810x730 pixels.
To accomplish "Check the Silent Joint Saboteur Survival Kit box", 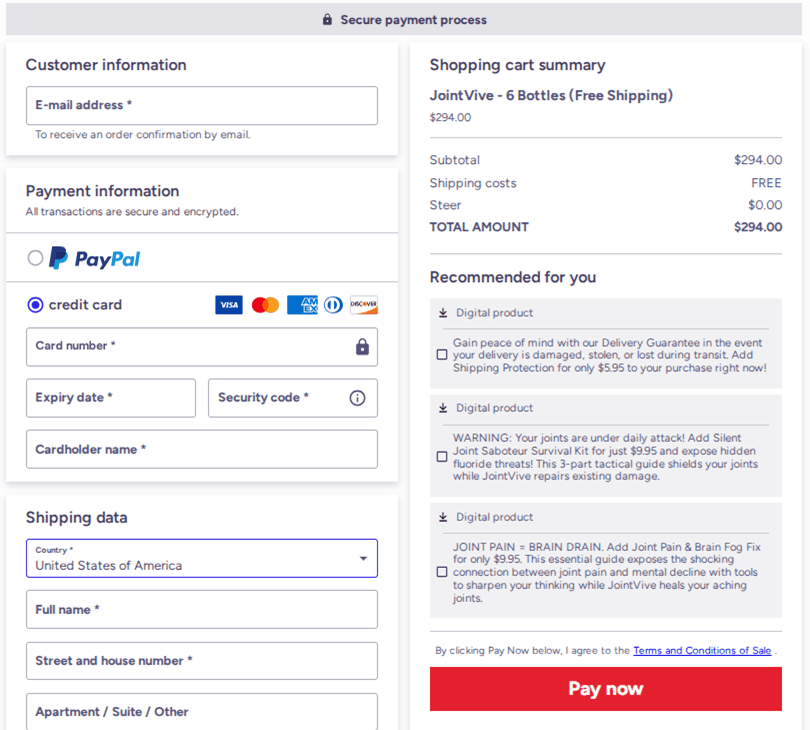I will [x=441, y=457].
